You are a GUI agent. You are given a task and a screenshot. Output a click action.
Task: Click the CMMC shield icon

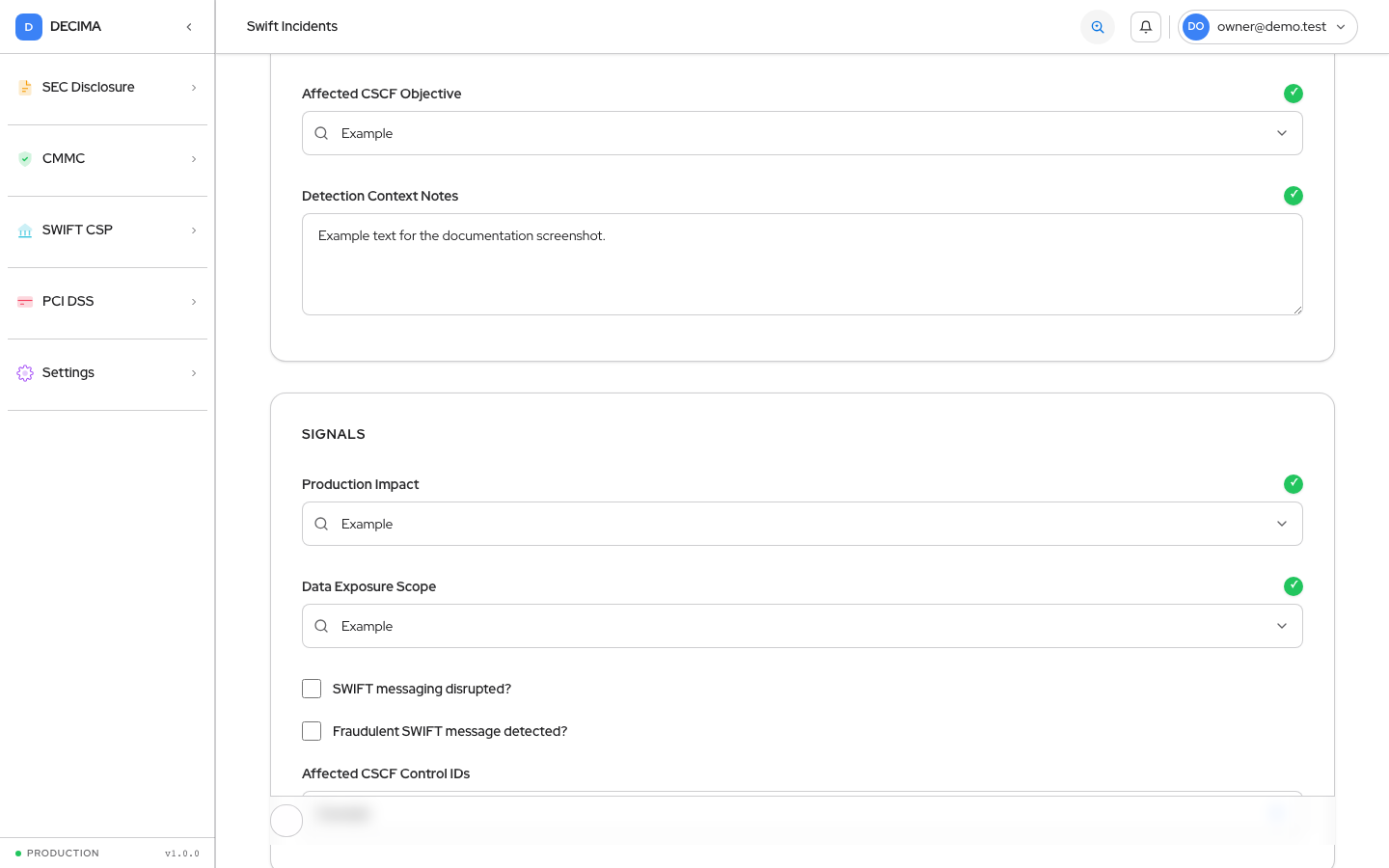[x=25, y=159]
